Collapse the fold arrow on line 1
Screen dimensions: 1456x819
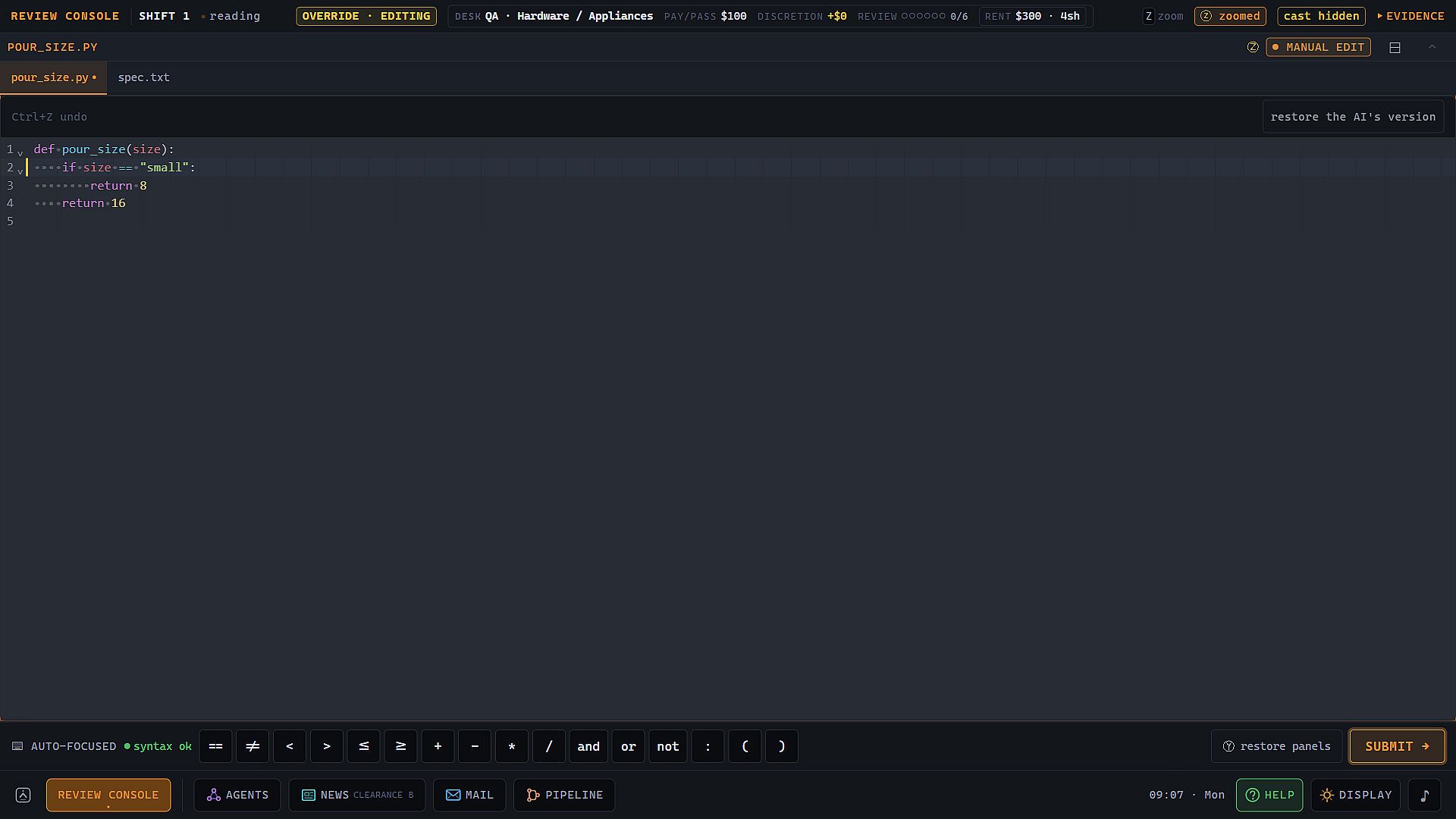(20, 152)
